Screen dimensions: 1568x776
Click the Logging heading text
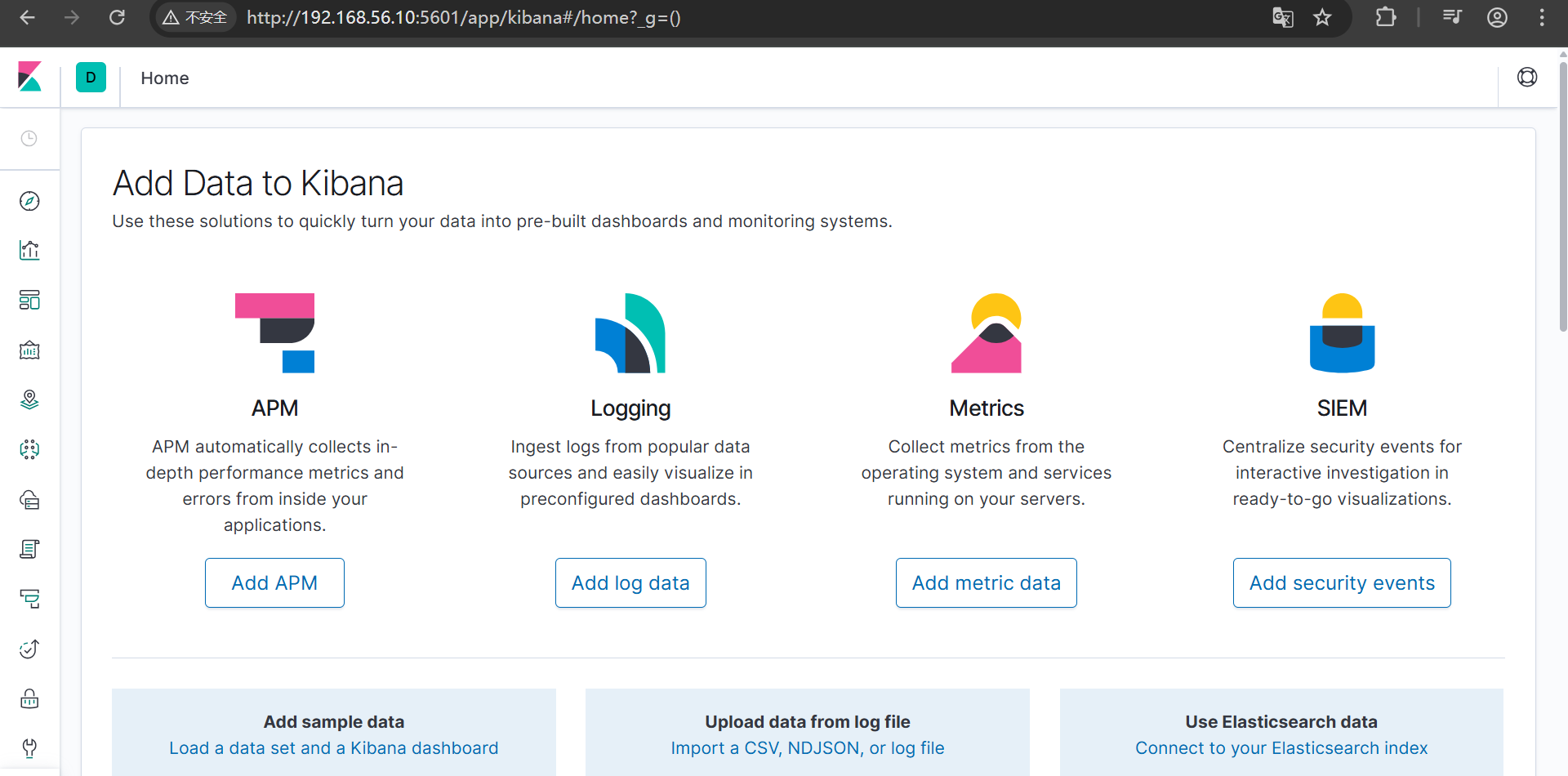click(x=630, y=408)
